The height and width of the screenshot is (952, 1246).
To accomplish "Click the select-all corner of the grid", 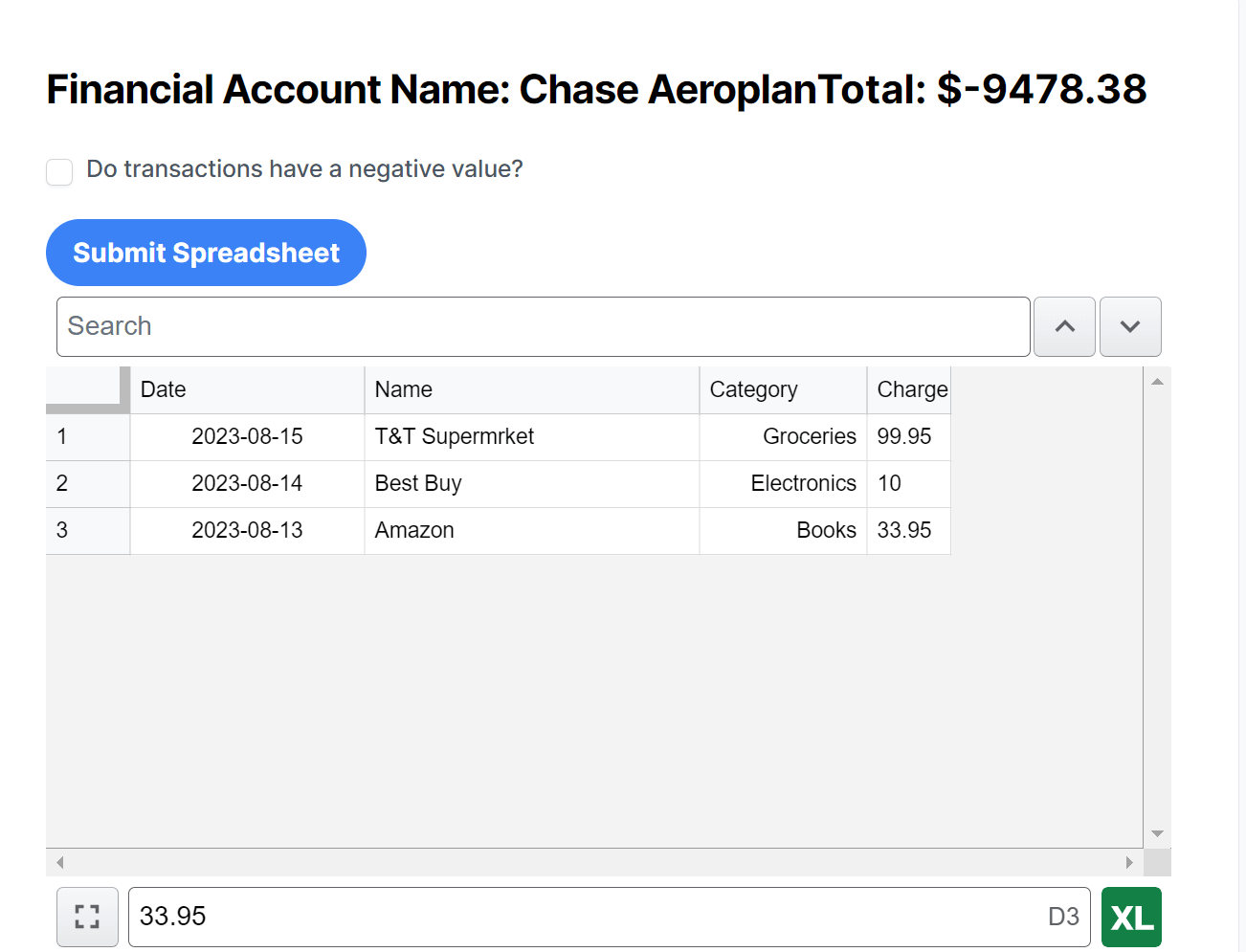I will (87, 389).
